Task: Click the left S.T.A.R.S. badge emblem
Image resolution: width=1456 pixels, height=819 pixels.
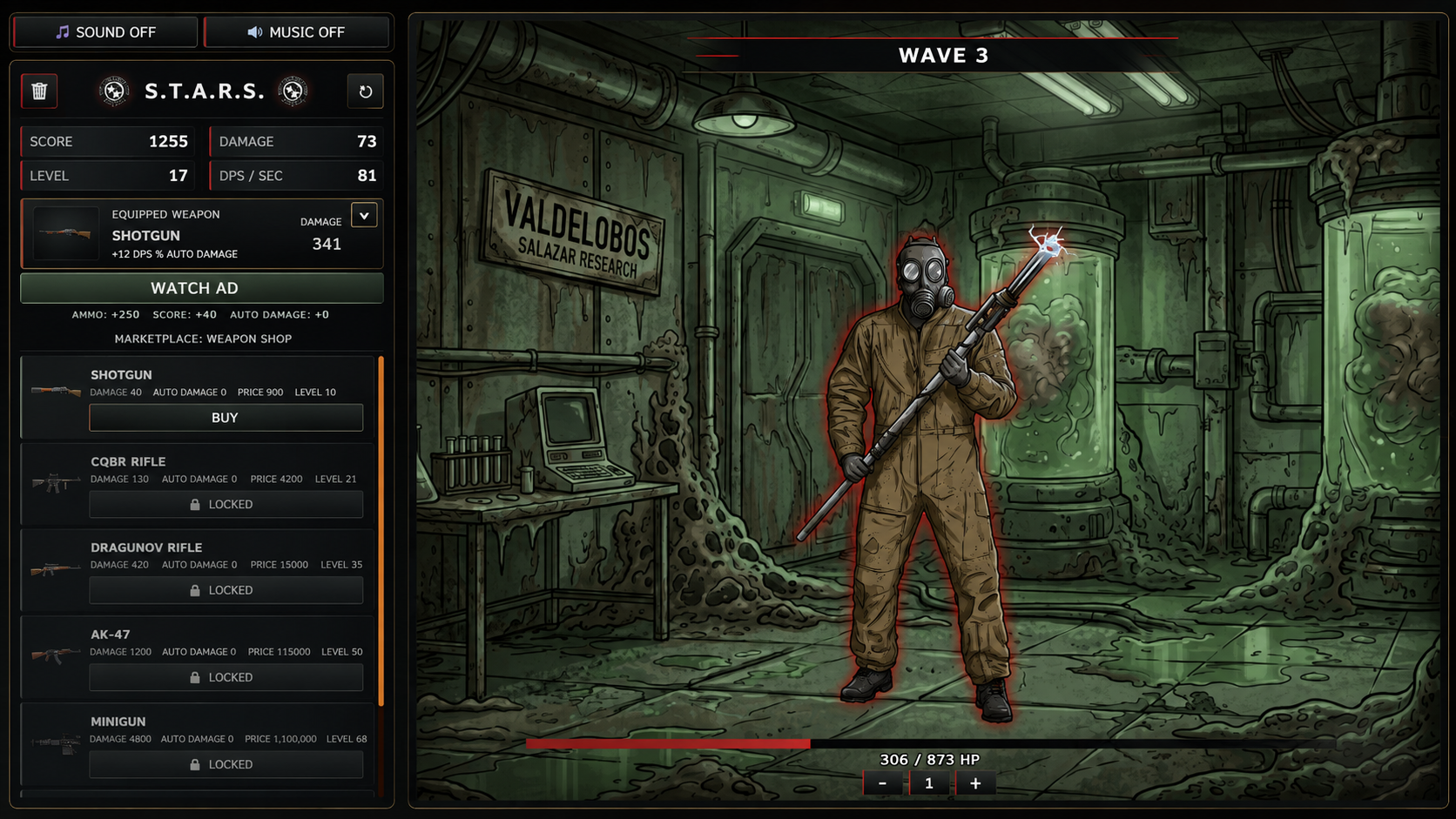Action: pyautogui.click(x=114, y=91)
